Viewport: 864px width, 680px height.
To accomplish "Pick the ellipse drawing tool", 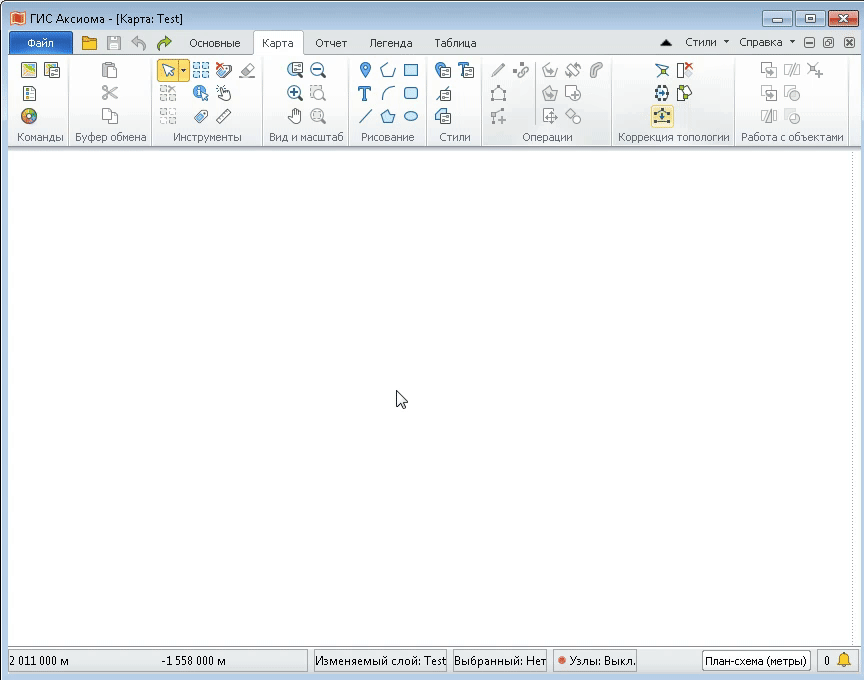I will click(411, 116).
